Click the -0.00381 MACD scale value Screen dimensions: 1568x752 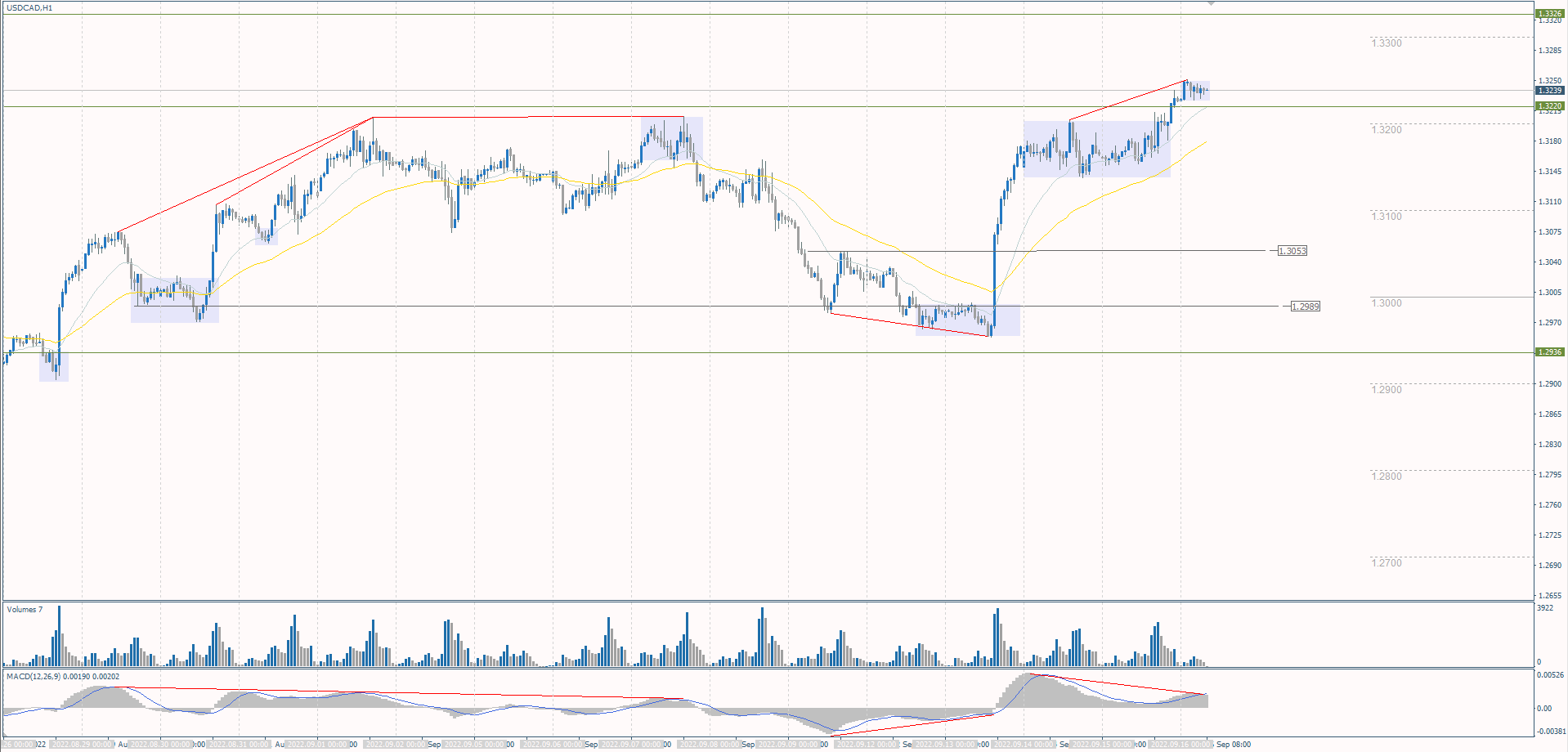click(1551, 732)
